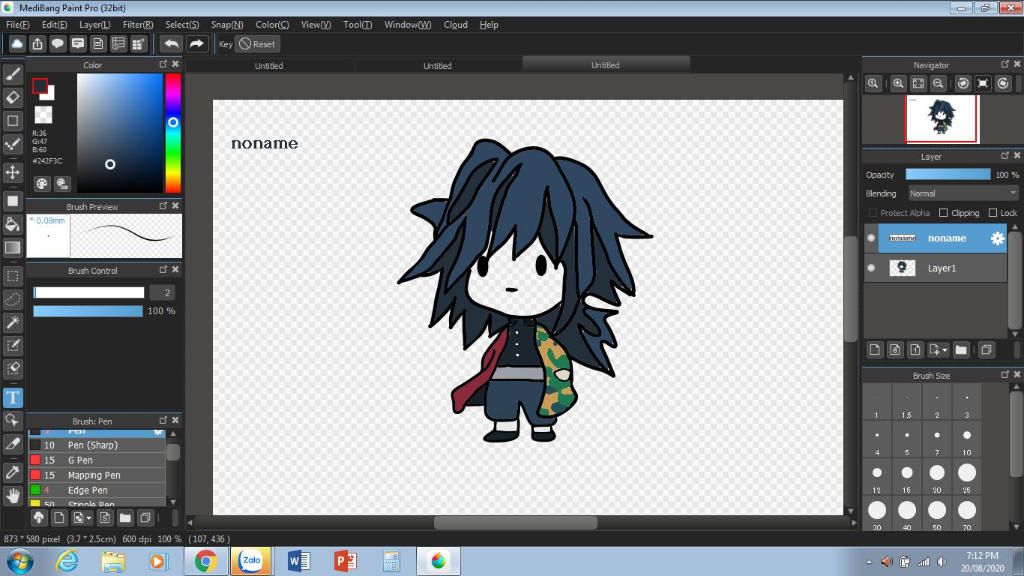The width and height of the screenshot is (1024, 576).
Task: Select the Magic Wand tool
Action: click(12, 322)
